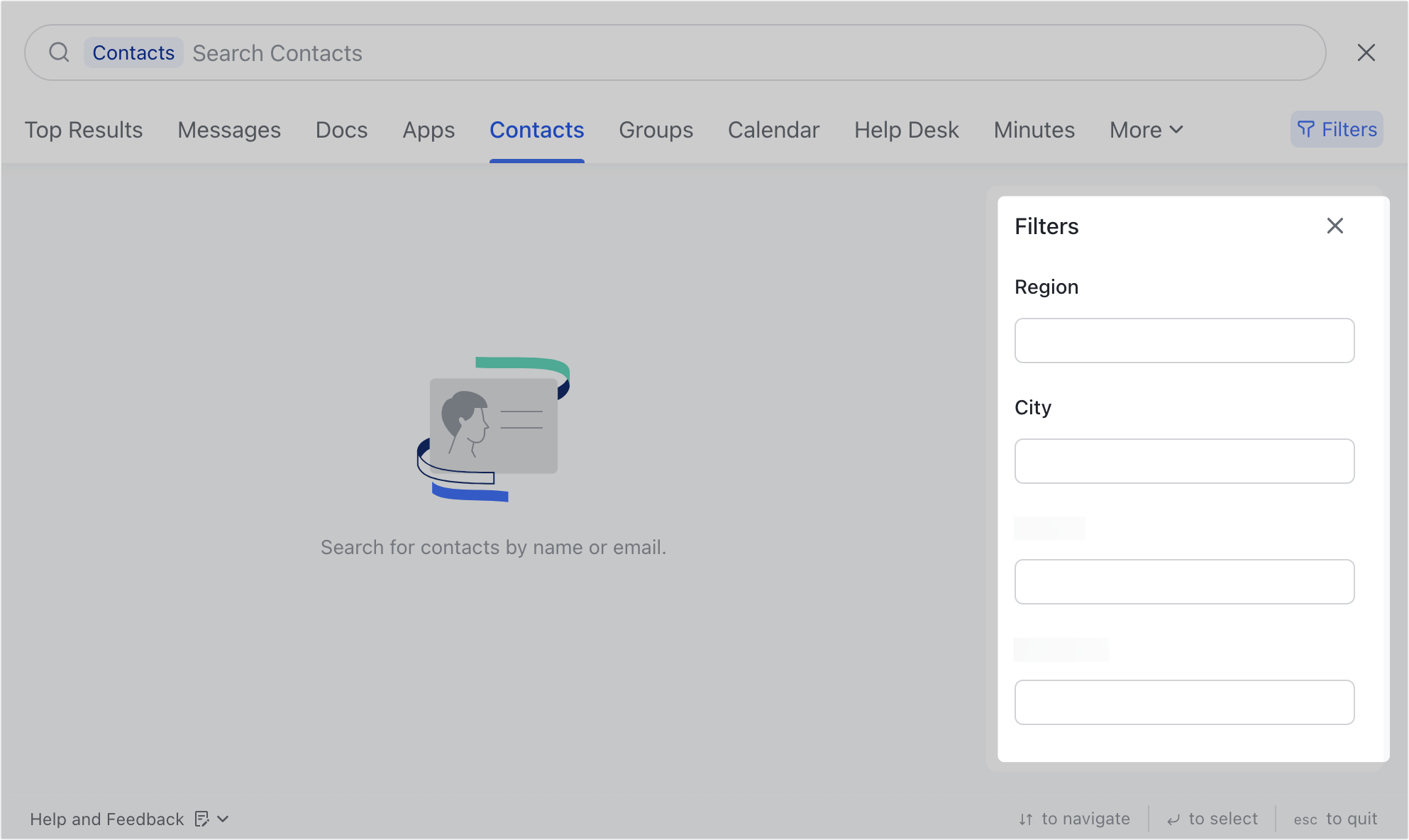Viewport: 1409px width, 840px height.
Task: Click the contact card illustration
Action: (493, 429)
